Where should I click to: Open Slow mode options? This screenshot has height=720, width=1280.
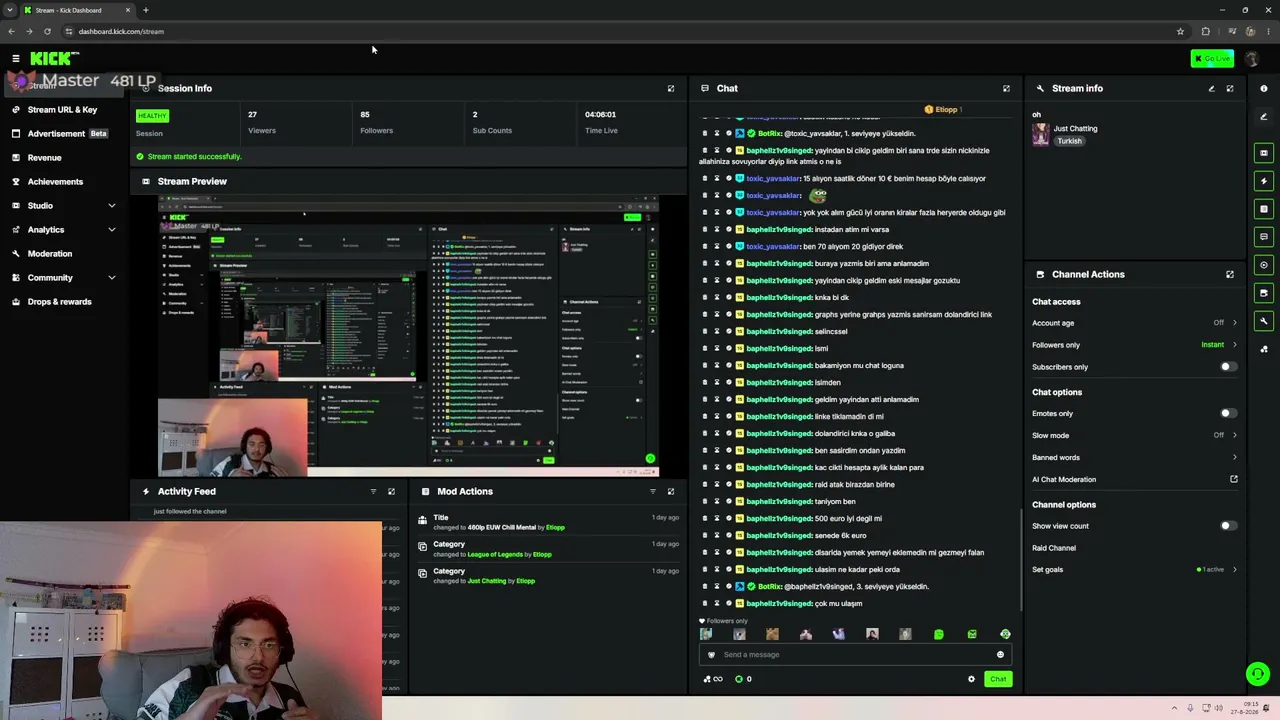pyautogui.click(x=1135, y=435)
